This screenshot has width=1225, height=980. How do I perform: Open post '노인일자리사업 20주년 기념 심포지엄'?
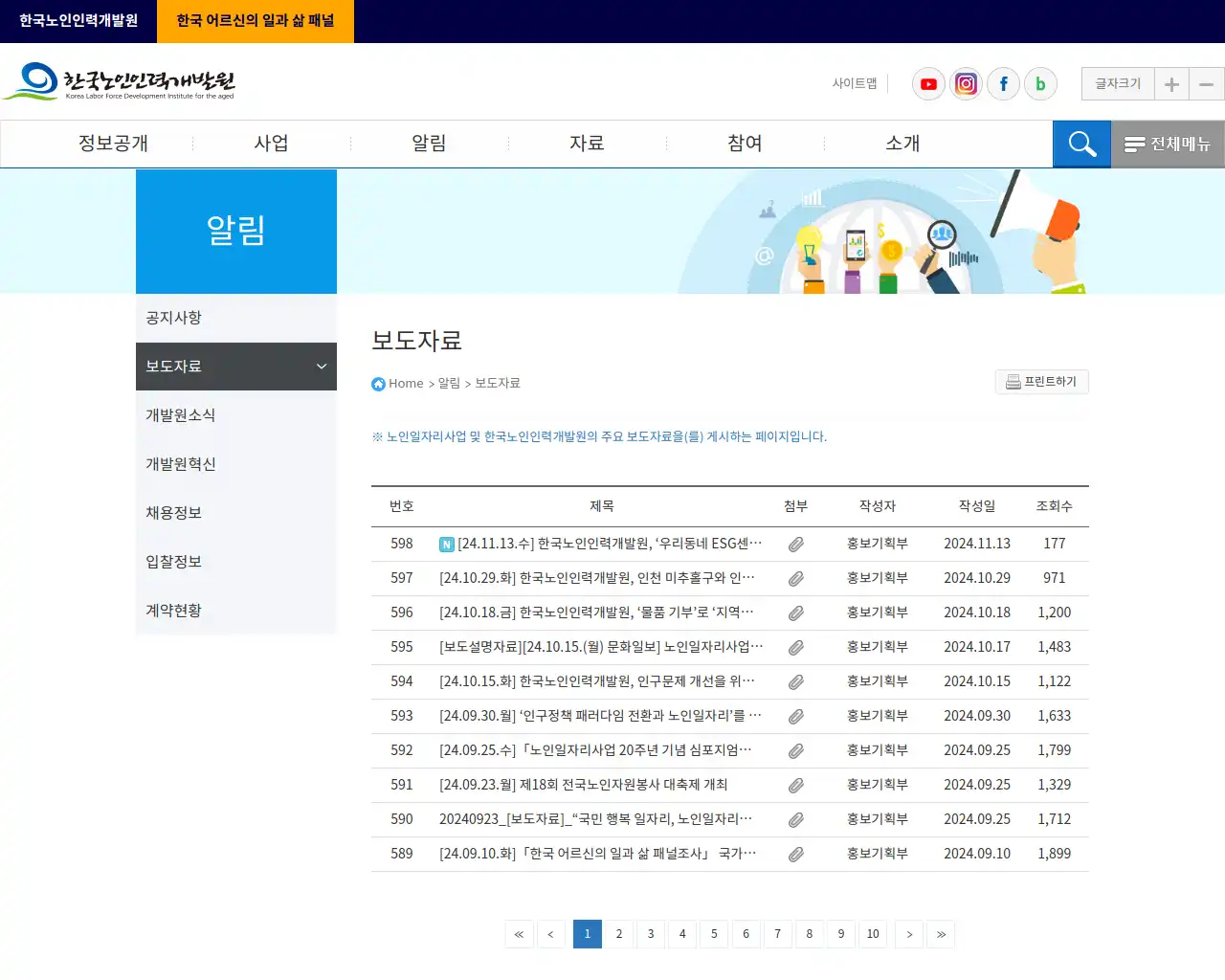(x=595, y=750)
